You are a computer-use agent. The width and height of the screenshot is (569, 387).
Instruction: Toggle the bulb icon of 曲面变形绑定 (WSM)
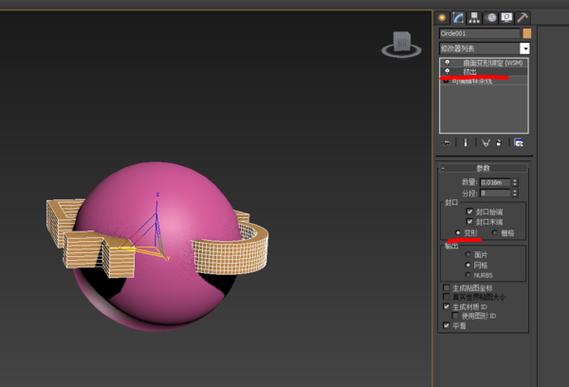447,62
